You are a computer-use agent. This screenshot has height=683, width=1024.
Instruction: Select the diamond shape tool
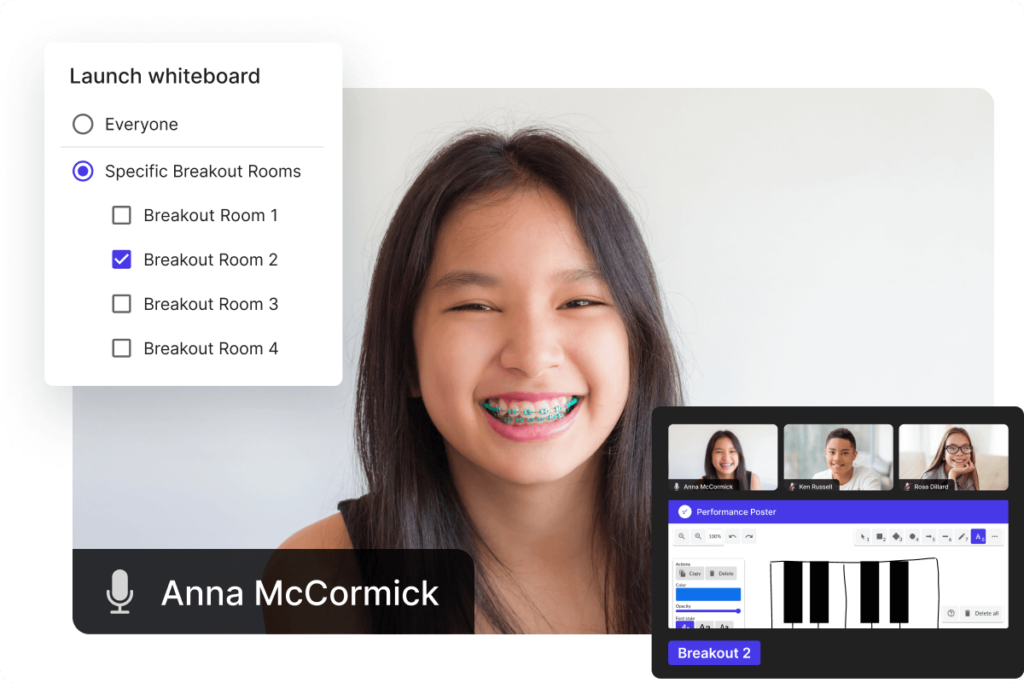(896, 537)
